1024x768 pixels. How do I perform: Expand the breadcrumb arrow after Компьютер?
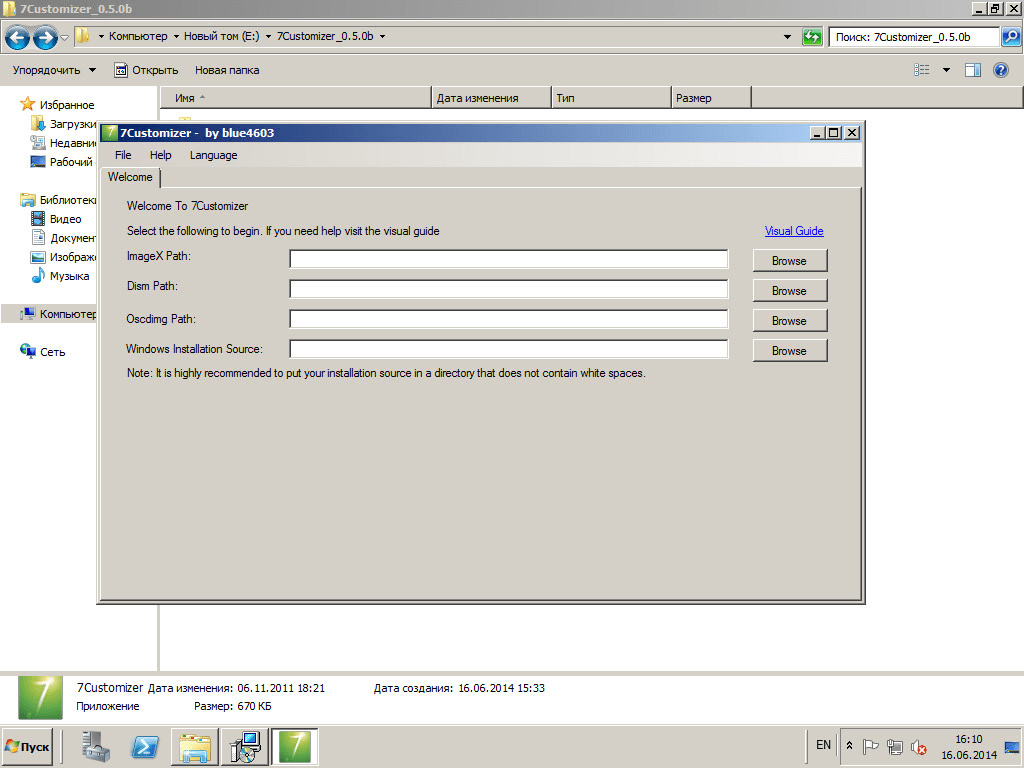(176, 37)
